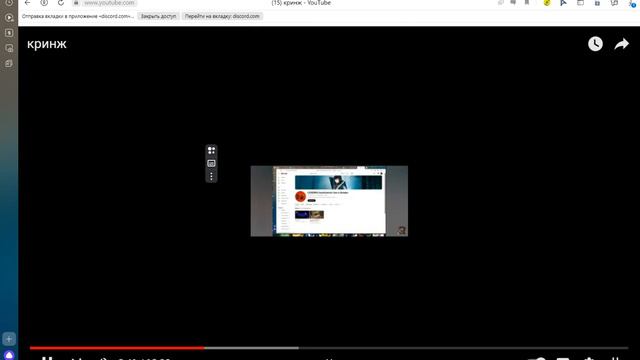Screen dimensions: 640x360
Task: Click the "(15) кринж - YouTube" page title
Action: 301,3
